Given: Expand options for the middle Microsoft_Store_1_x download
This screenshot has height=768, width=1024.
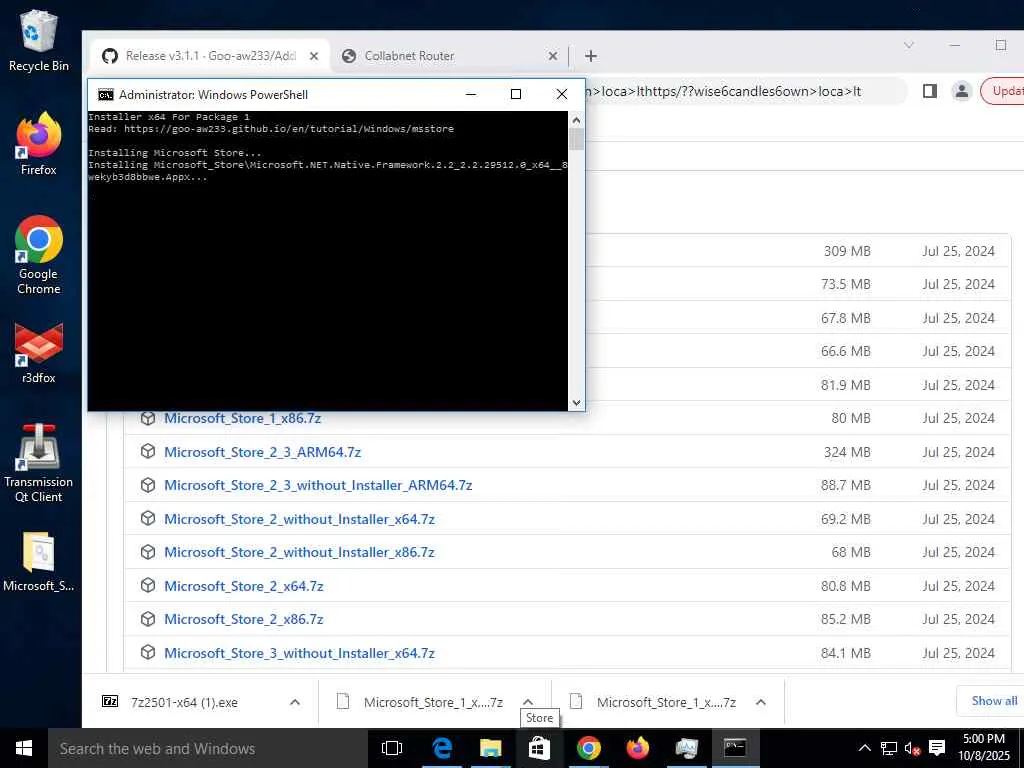Looking at the screenshot, I should click(x=528, y=702).
